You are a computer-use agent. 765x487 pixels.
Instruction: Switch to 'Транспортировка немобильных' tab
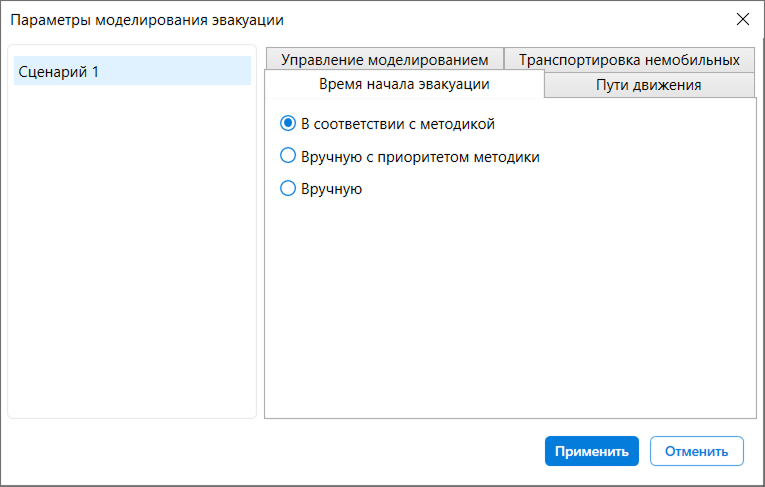tap(629, 60)
